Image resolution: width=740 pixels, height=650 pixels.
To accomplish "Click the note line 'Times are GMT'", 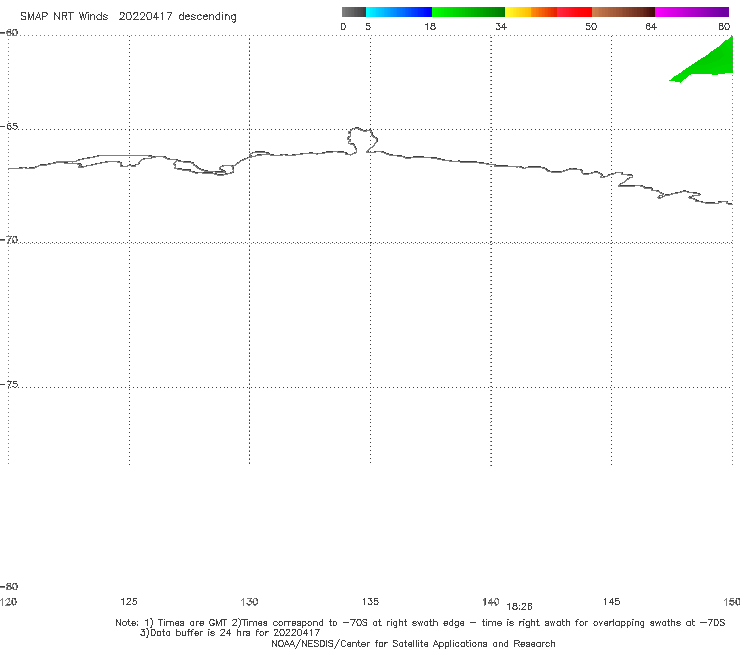I will (x=192, y=623).
